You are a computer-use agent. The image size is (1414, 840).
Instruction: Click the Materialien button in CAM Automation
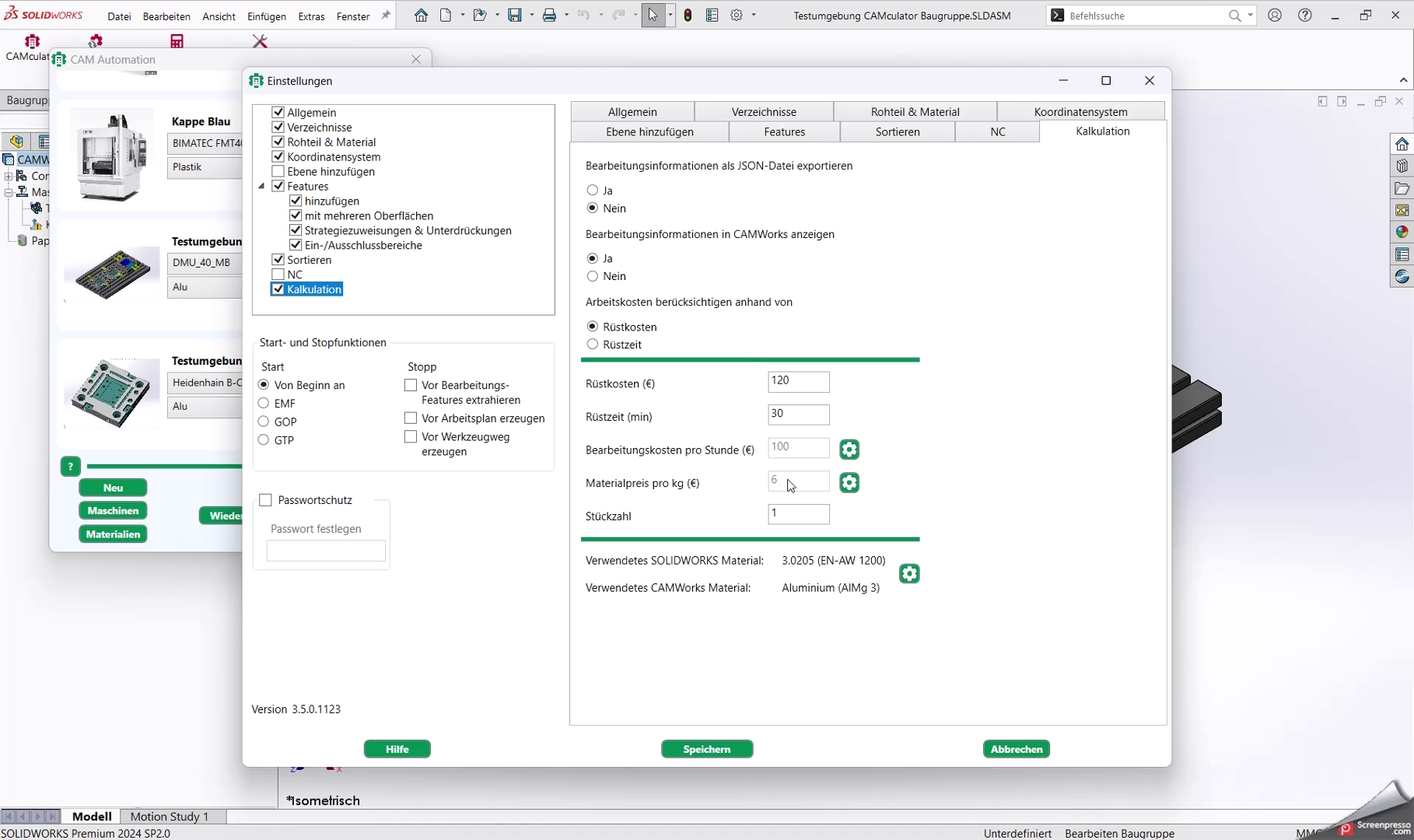pos(113,534)
